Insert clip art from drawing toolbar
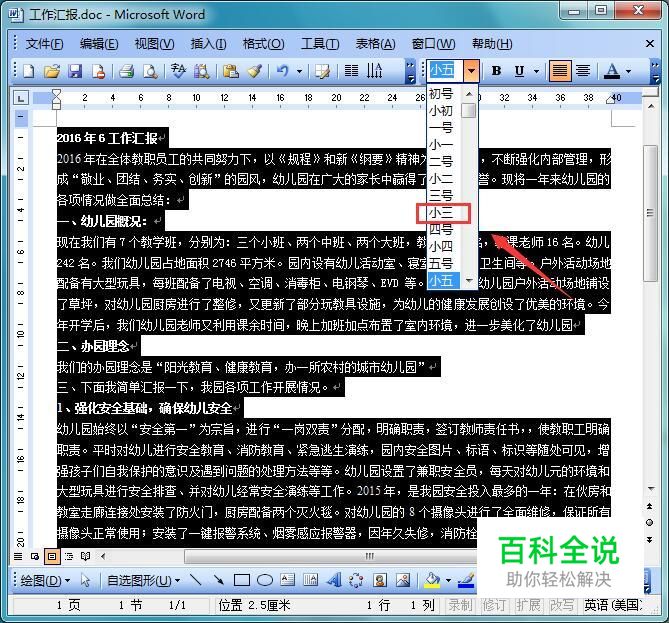669x623 pixels. [380, 580]
